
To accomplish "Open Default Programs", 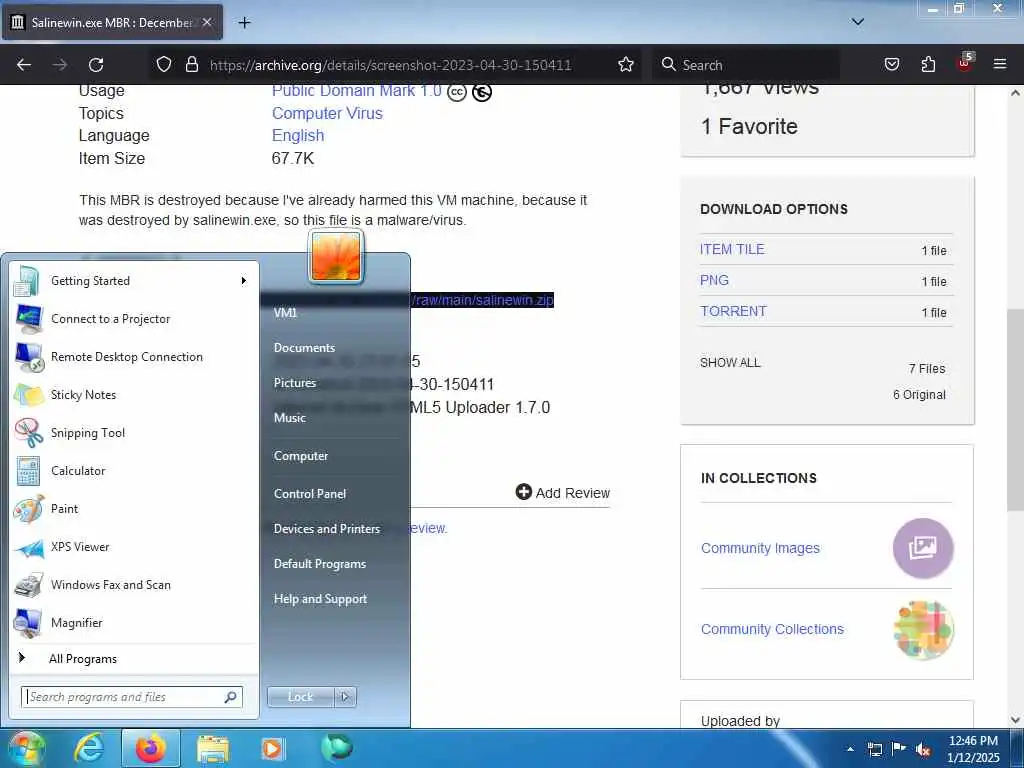I will pyautogui.click(x=319, y=564).
